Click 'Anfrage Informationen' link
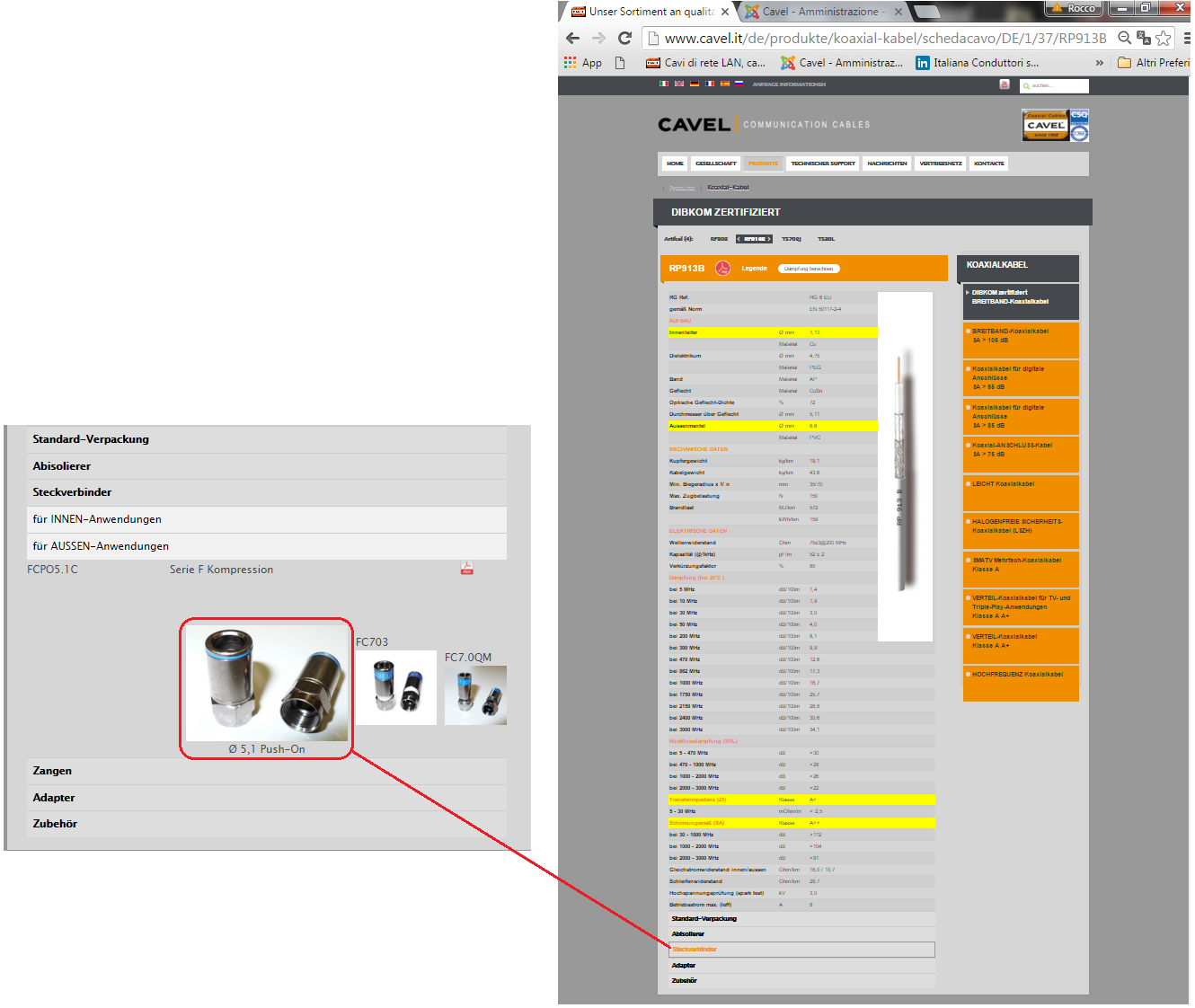Screen dimensions: 1195x1008 click(789, 84)
